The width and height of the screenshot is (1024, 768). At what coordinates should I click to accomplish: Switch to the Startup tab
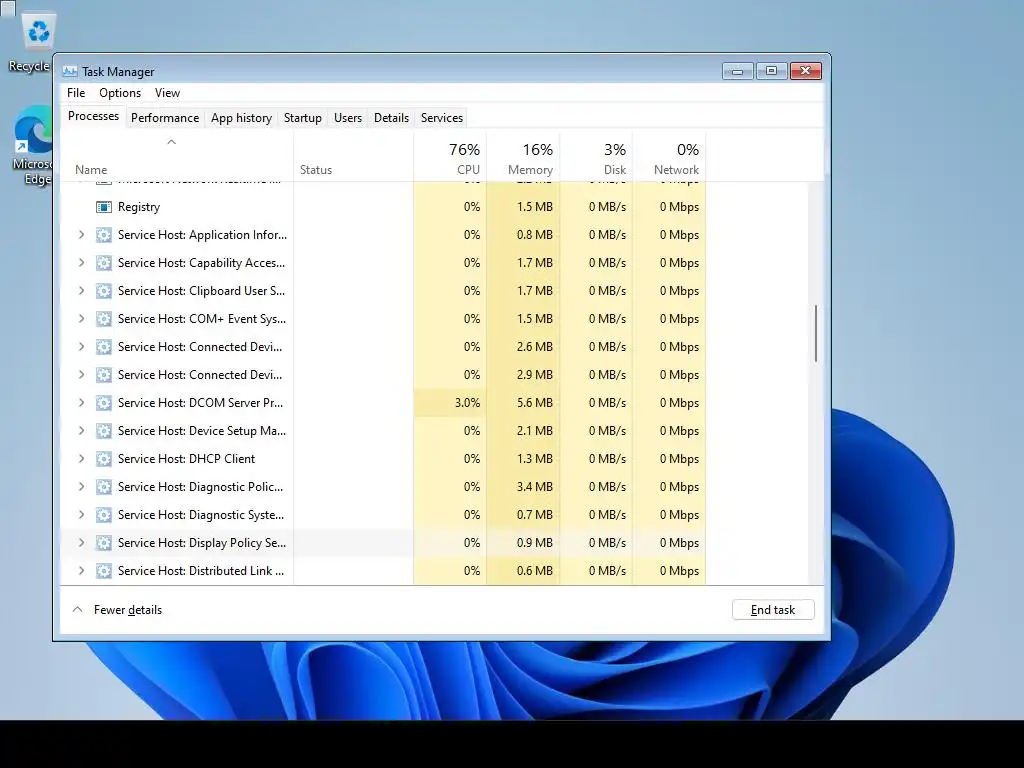click(302, 118)
